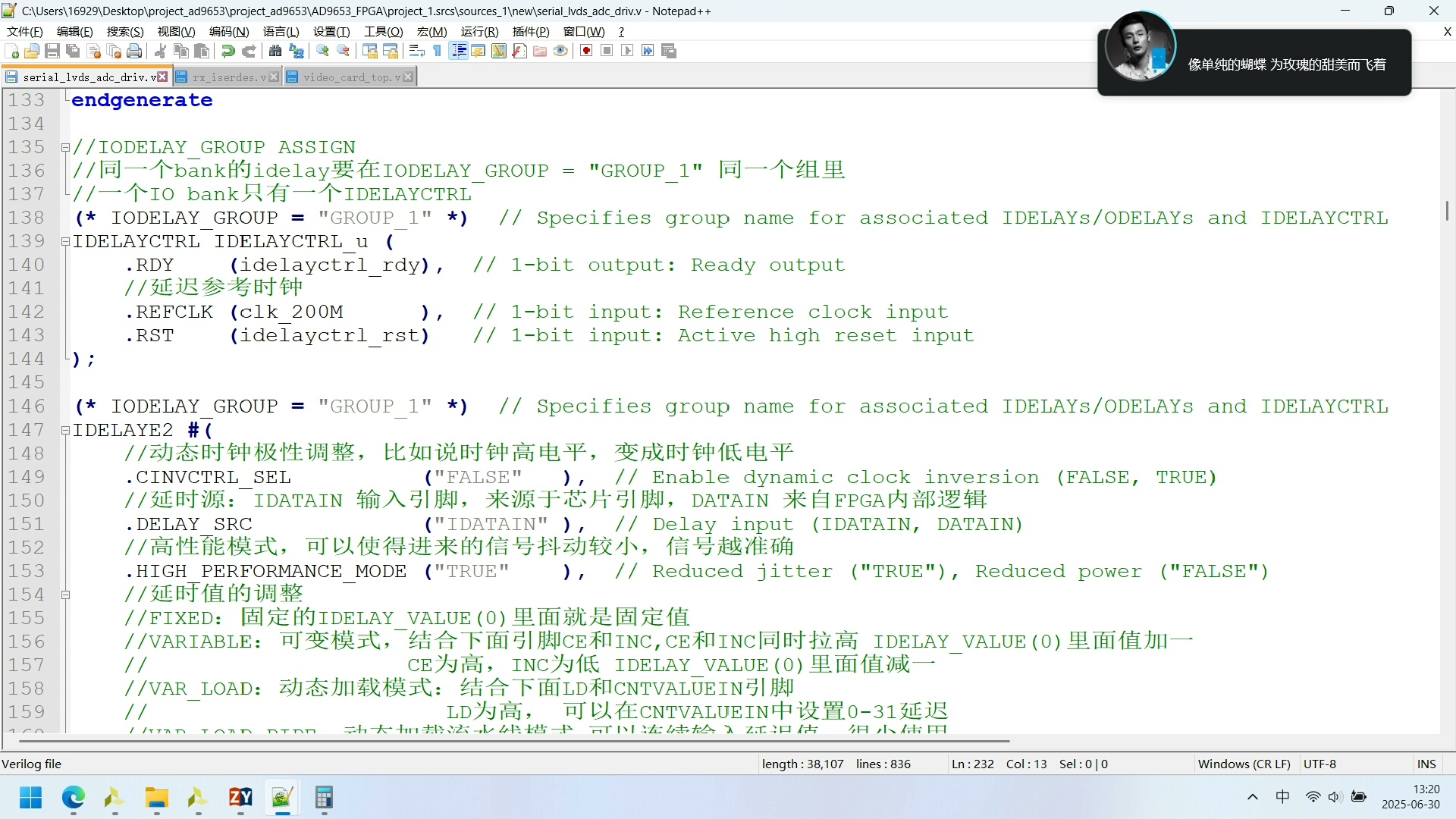The width and height of the screenshot is (1456, 819).
Task: Click the New file toolbar icon
Action: pos(12,51)
